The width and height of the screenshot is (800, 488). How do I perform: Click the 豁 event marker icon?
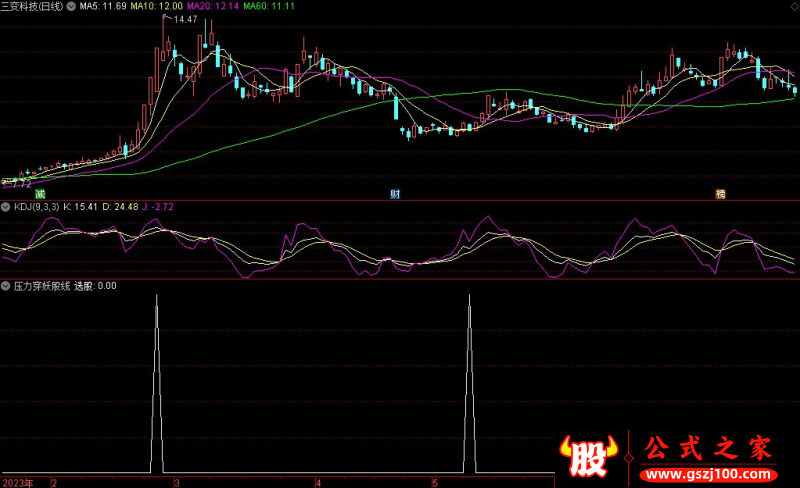point(719,192)
